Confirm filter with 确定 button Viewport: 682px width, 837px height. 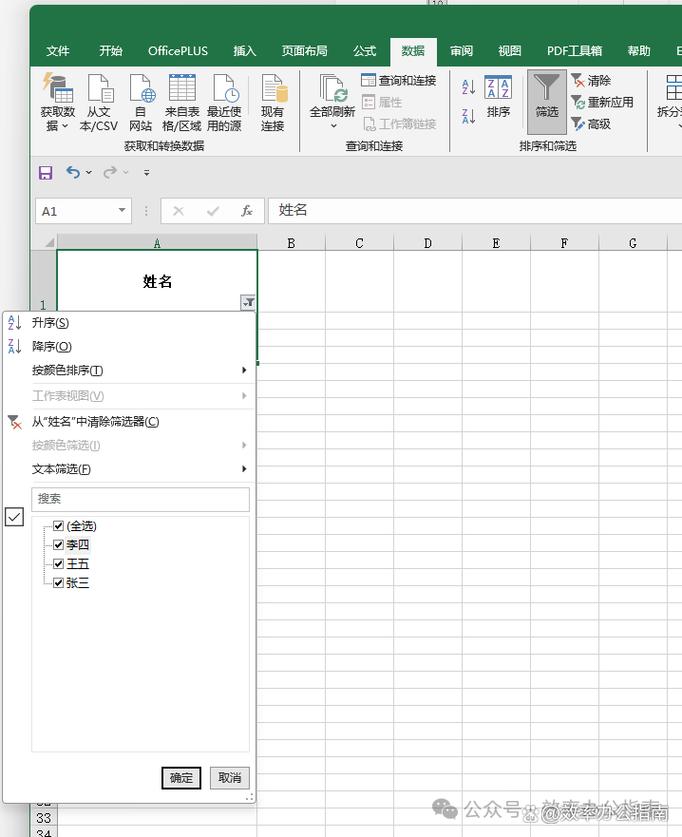click(181, 778)
